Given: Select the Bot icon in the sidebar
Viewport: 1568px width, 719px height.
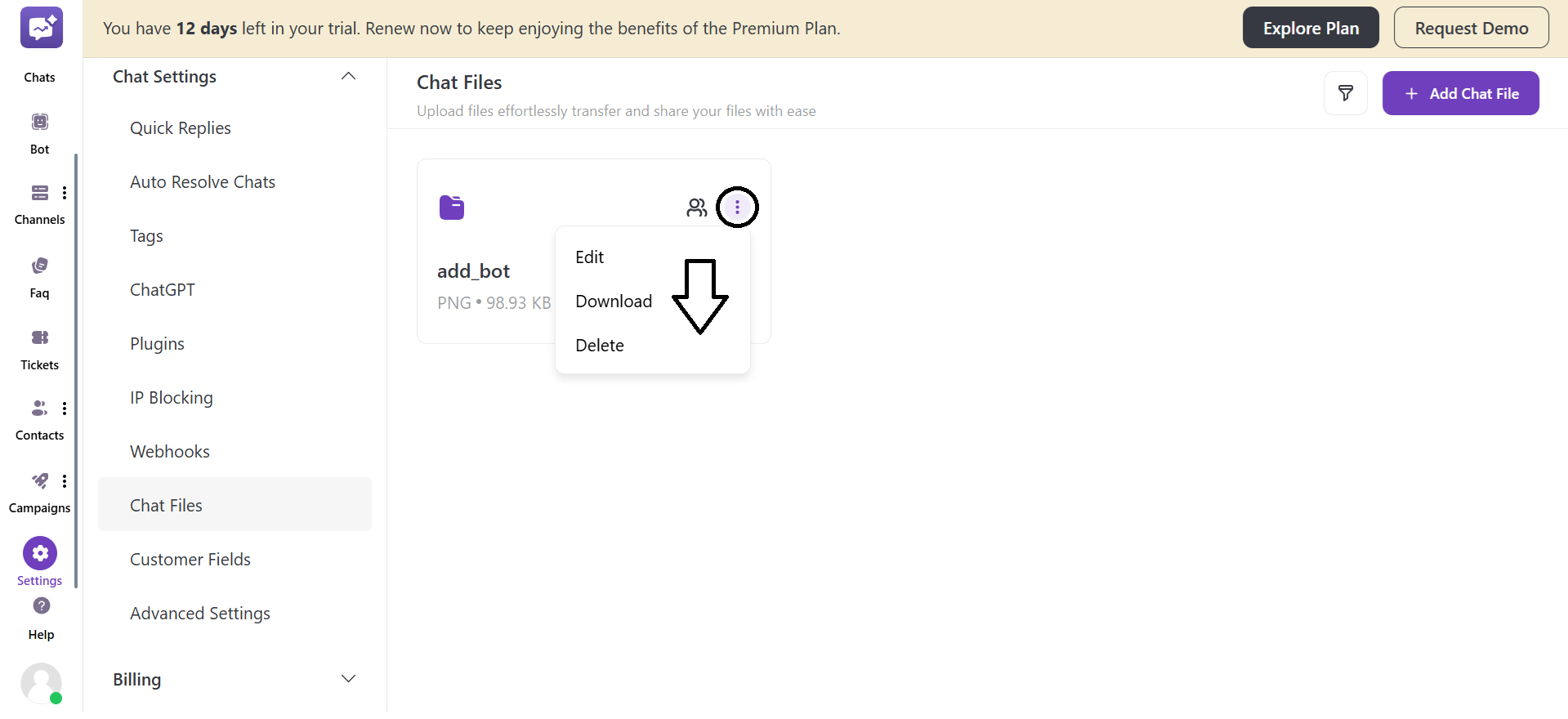Looking at the screenshot, I should tap(39, 121).
